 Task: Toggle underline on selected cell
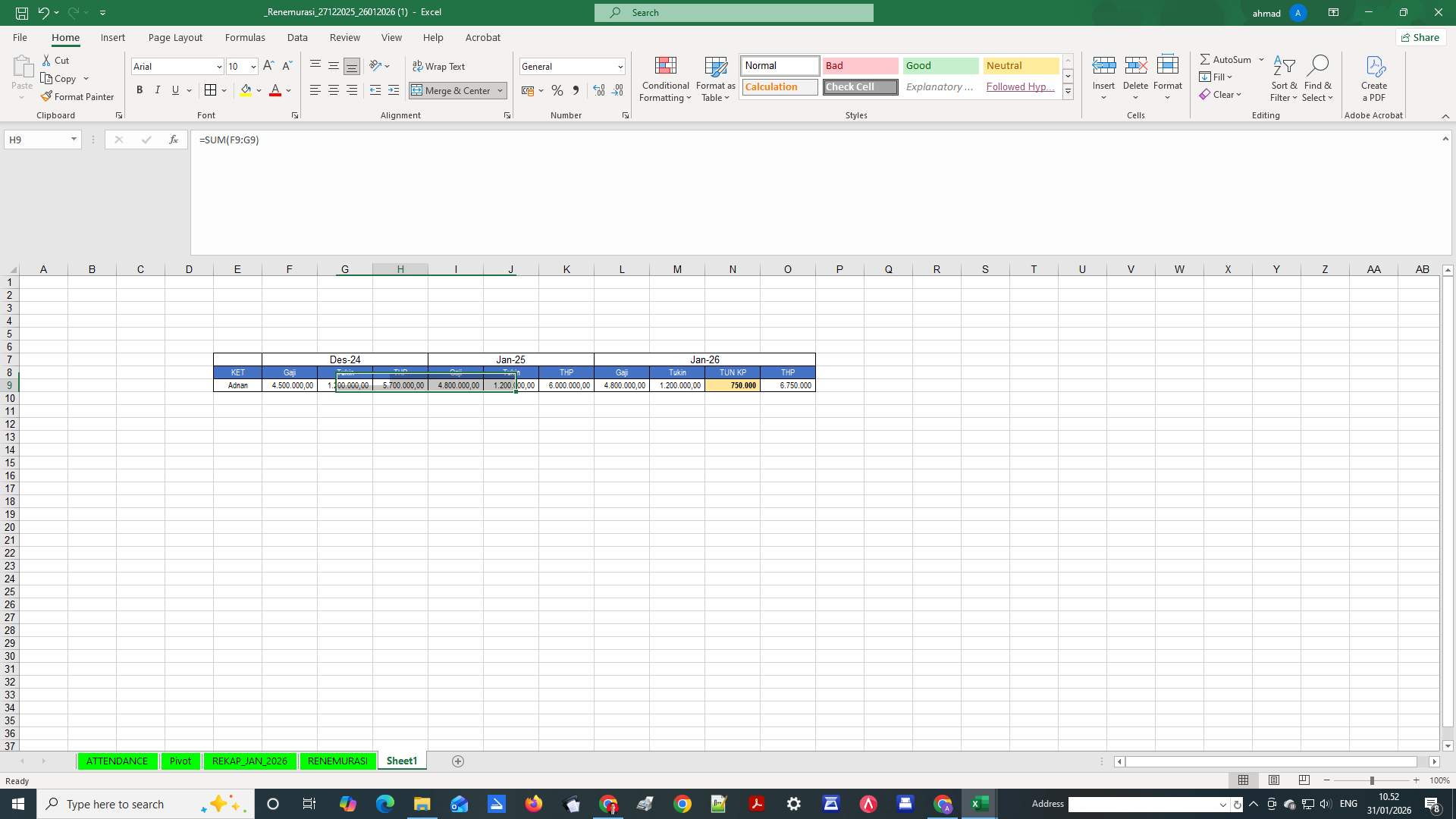click(174, 90)
